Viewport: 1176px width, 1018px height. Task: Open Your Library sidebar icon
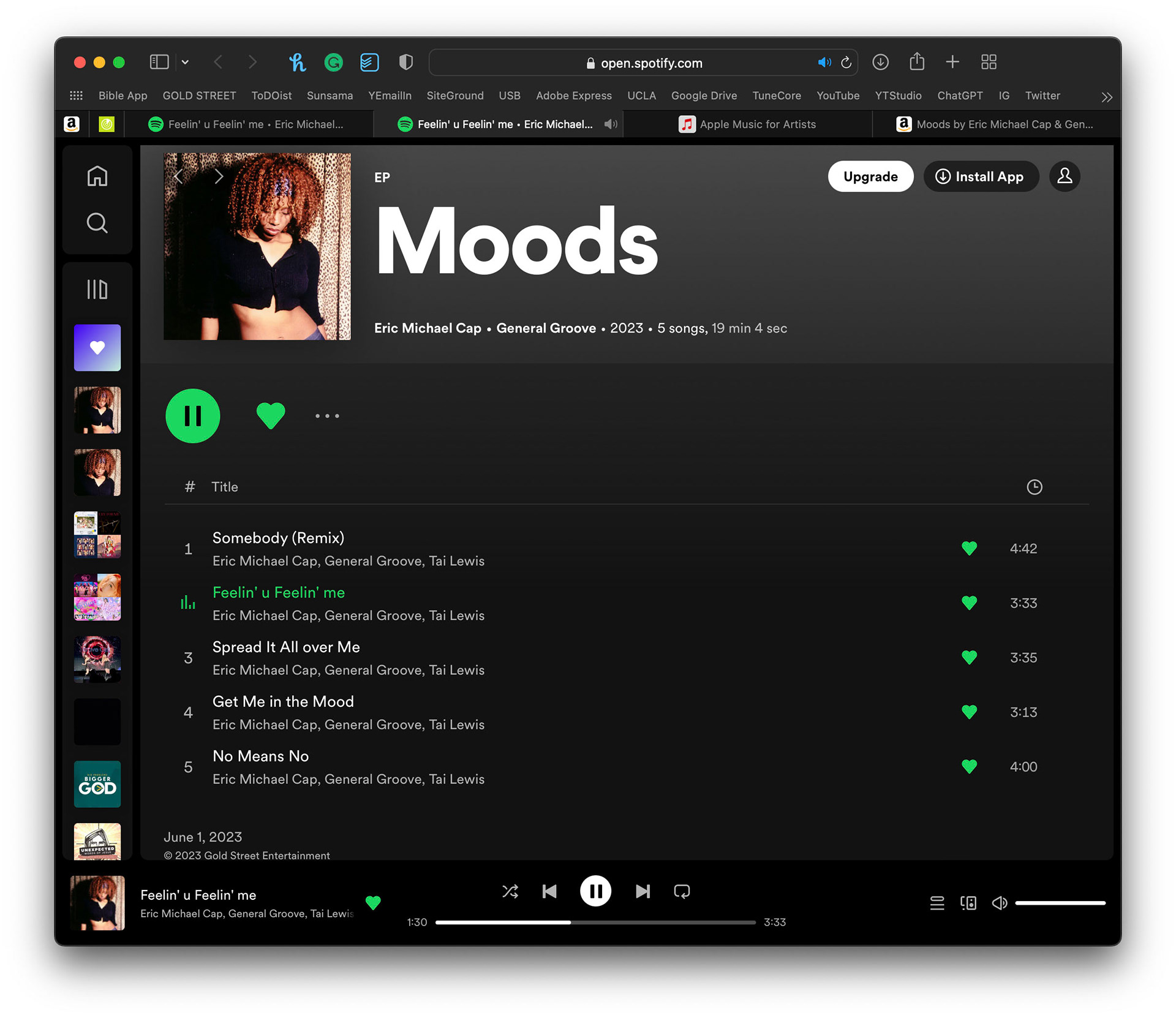[97, 289]
